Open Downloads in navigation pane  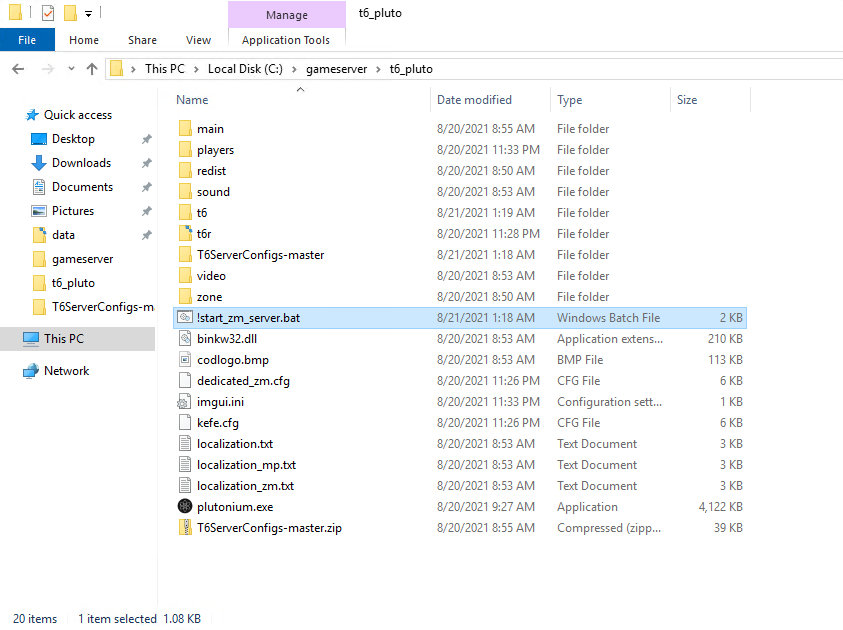pyautogui.click(x=81, y=163)
